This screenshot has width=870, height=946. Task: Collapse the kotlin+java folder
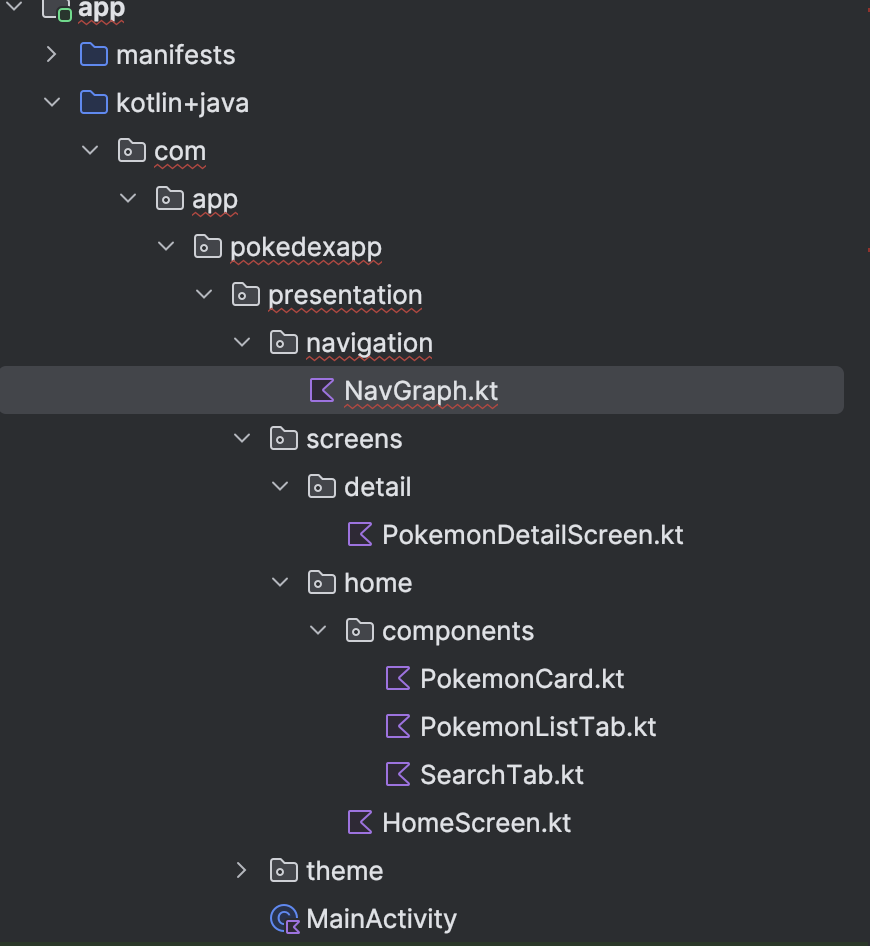52,102
